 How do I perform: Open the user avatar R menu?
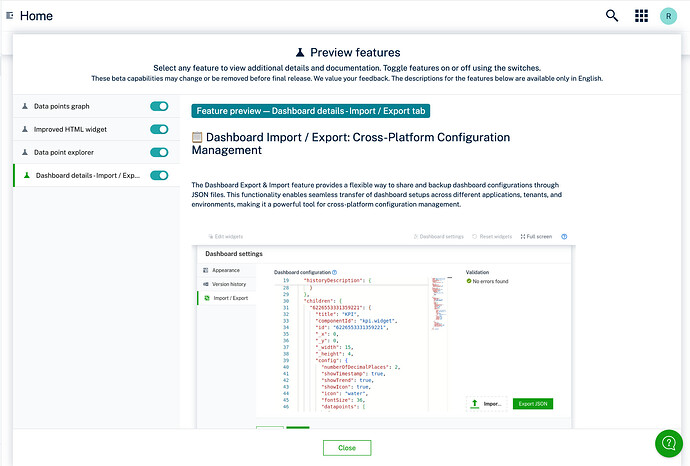click(x=668, y=16)
